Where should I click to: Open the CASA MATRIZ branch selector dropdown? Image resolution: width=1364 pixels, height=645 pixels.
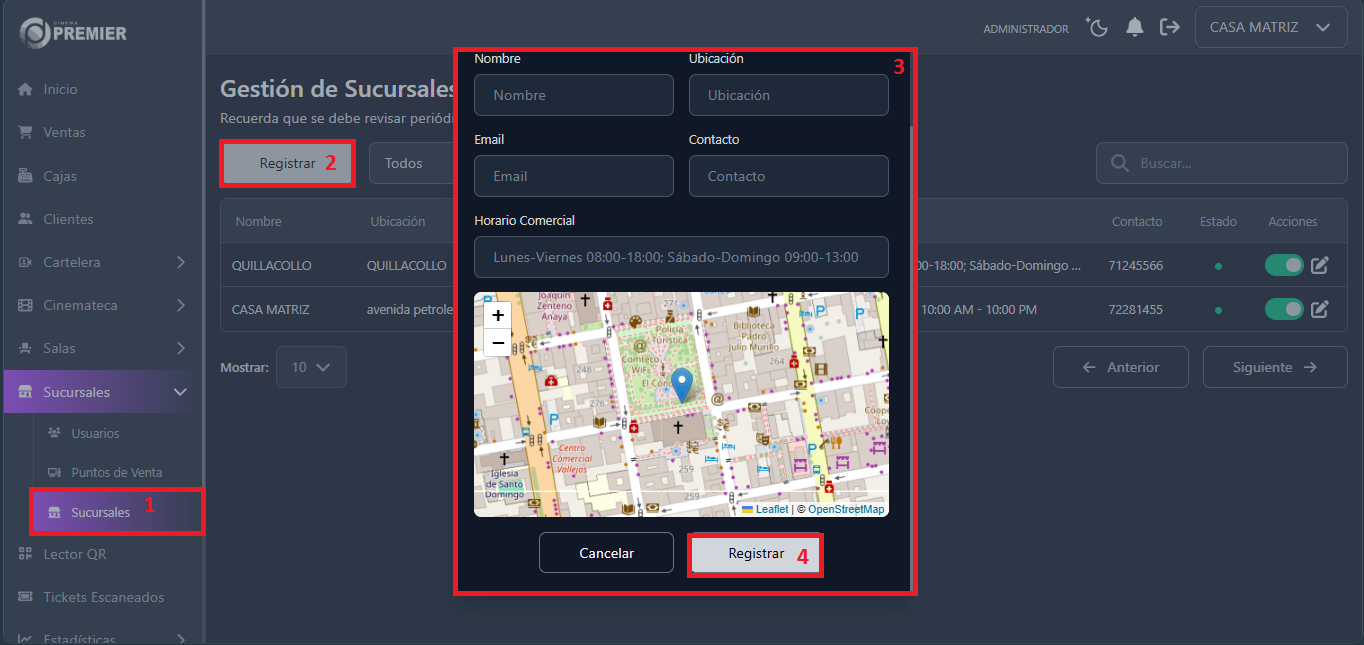1269,28
